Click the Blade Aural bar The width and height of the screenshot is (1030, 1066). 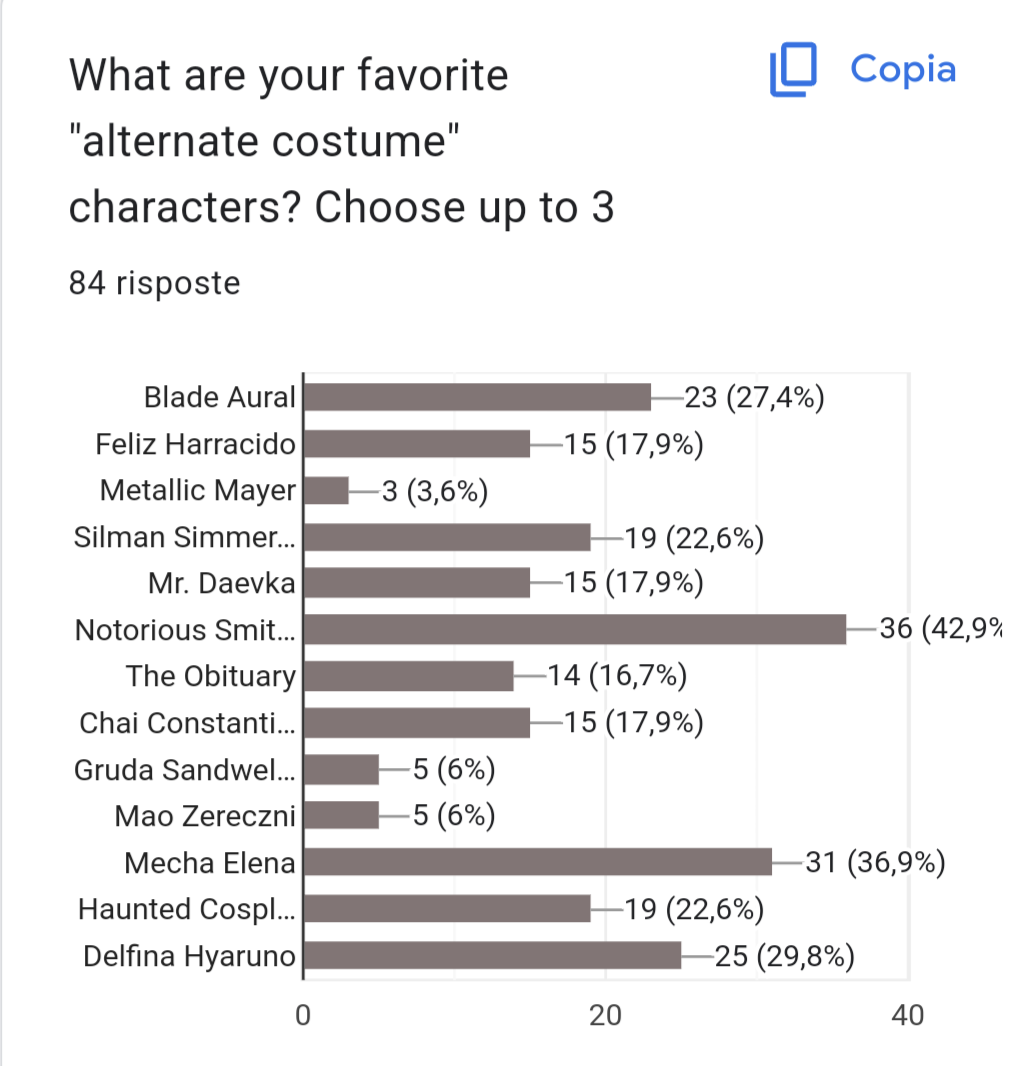point(477,397)
